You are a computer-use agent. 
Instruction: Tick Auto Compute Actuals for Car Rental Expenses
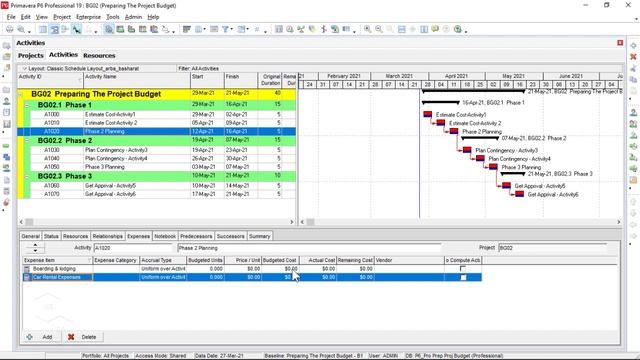(x=463, y=278)
